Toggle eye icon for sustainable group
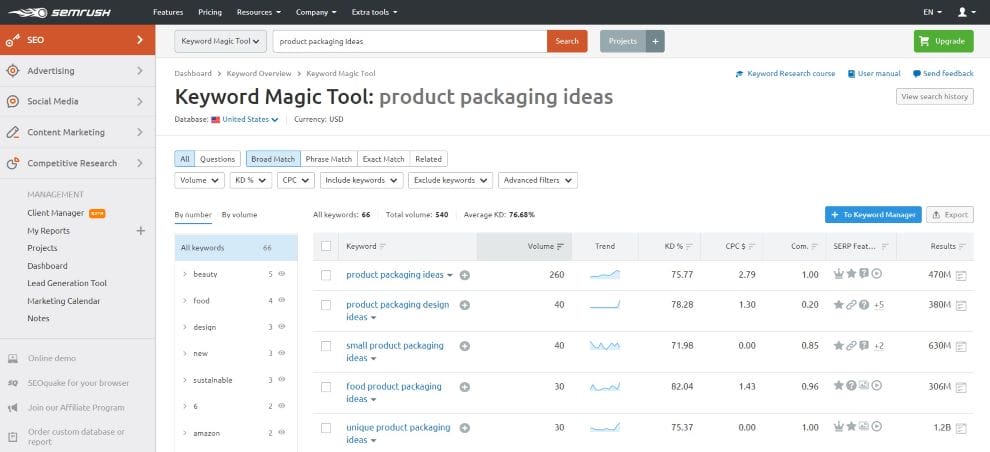The image size is (990, 452). point(282,379)
